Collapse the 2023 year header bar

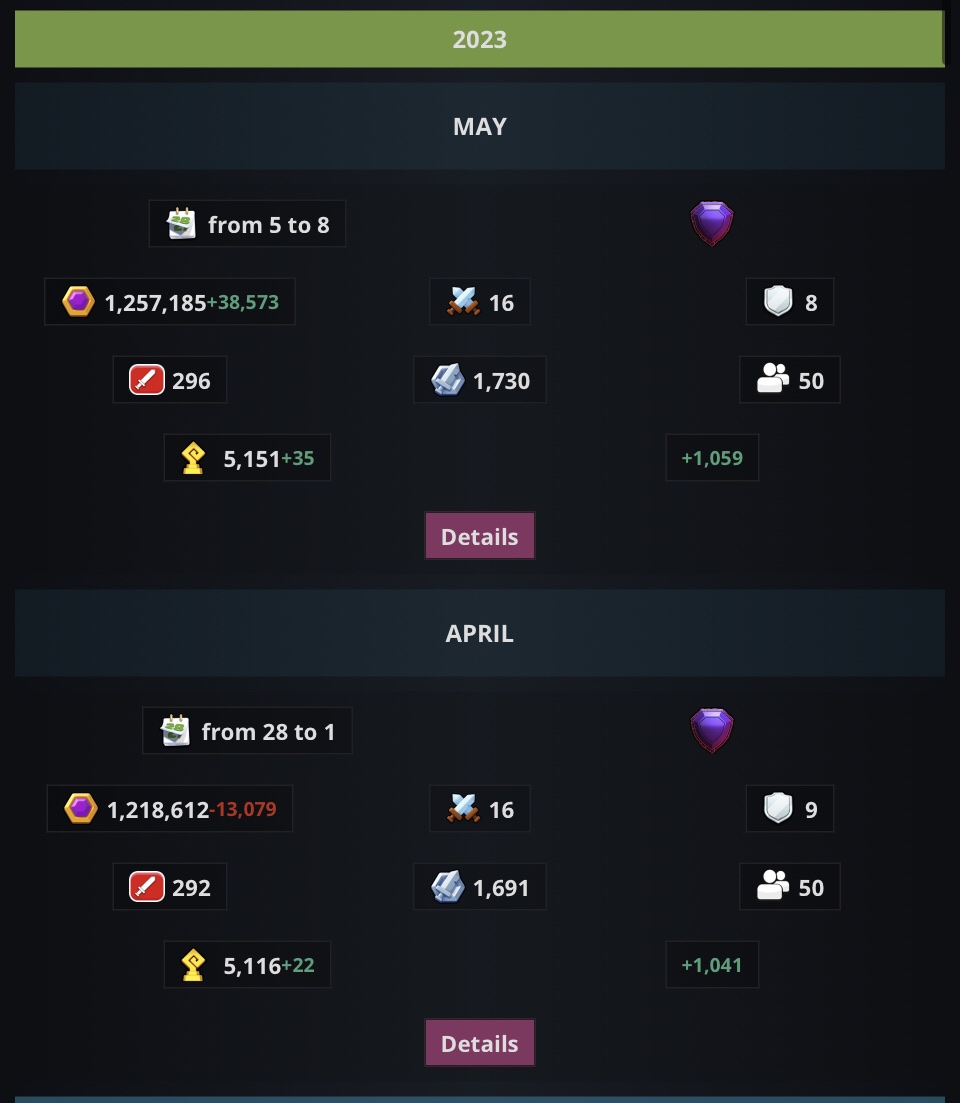pyautogui.click(x=480, y=39)
